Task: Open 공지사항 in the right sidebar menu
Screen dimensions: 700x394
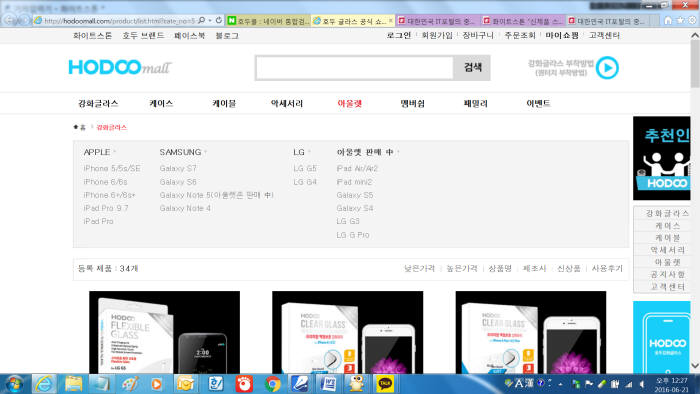Action: click(x=667, y=274)
